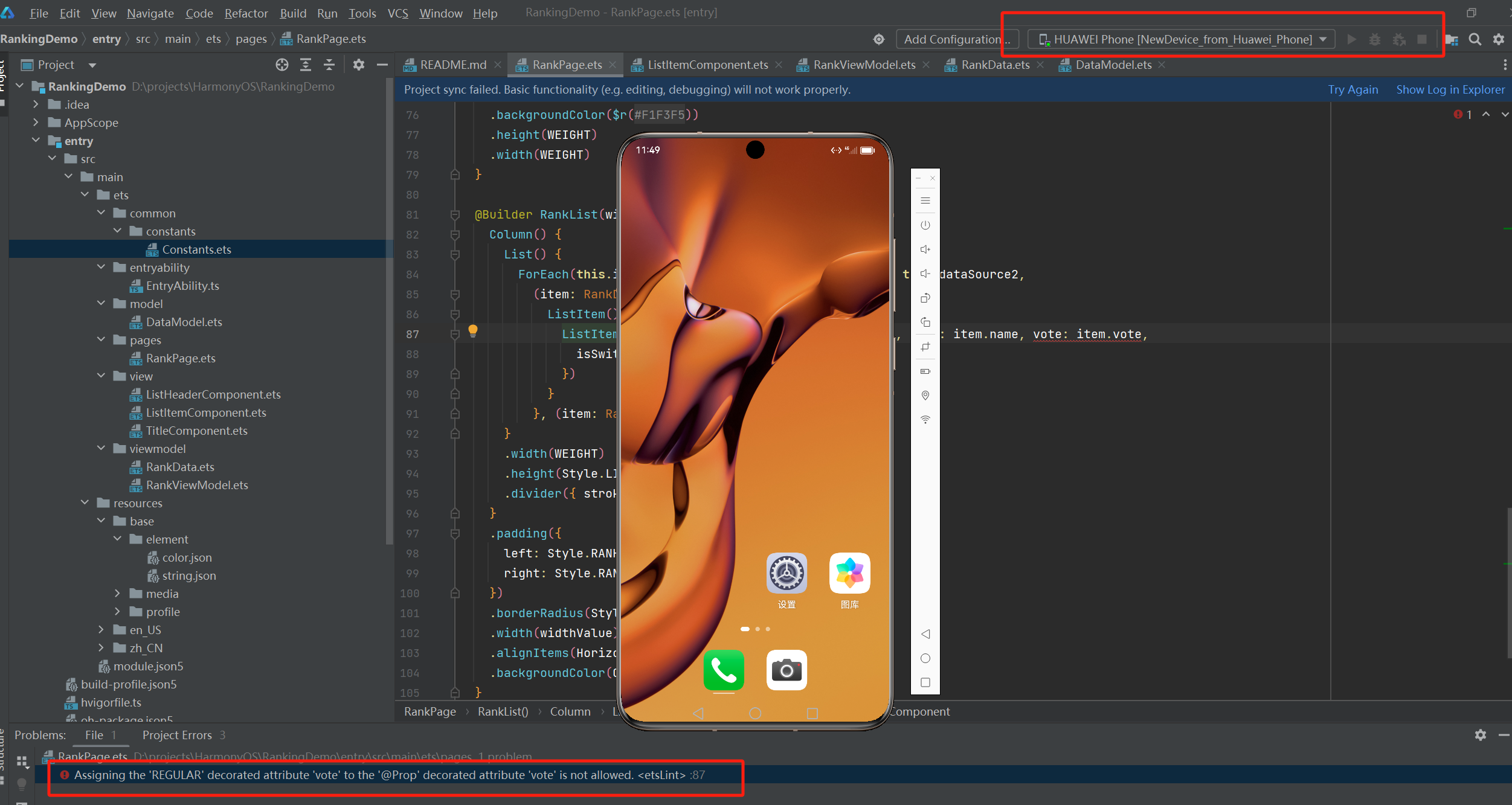Open the emulator sidebar hamburger menu
This screenshot has height=805, width=1512.
925,200
